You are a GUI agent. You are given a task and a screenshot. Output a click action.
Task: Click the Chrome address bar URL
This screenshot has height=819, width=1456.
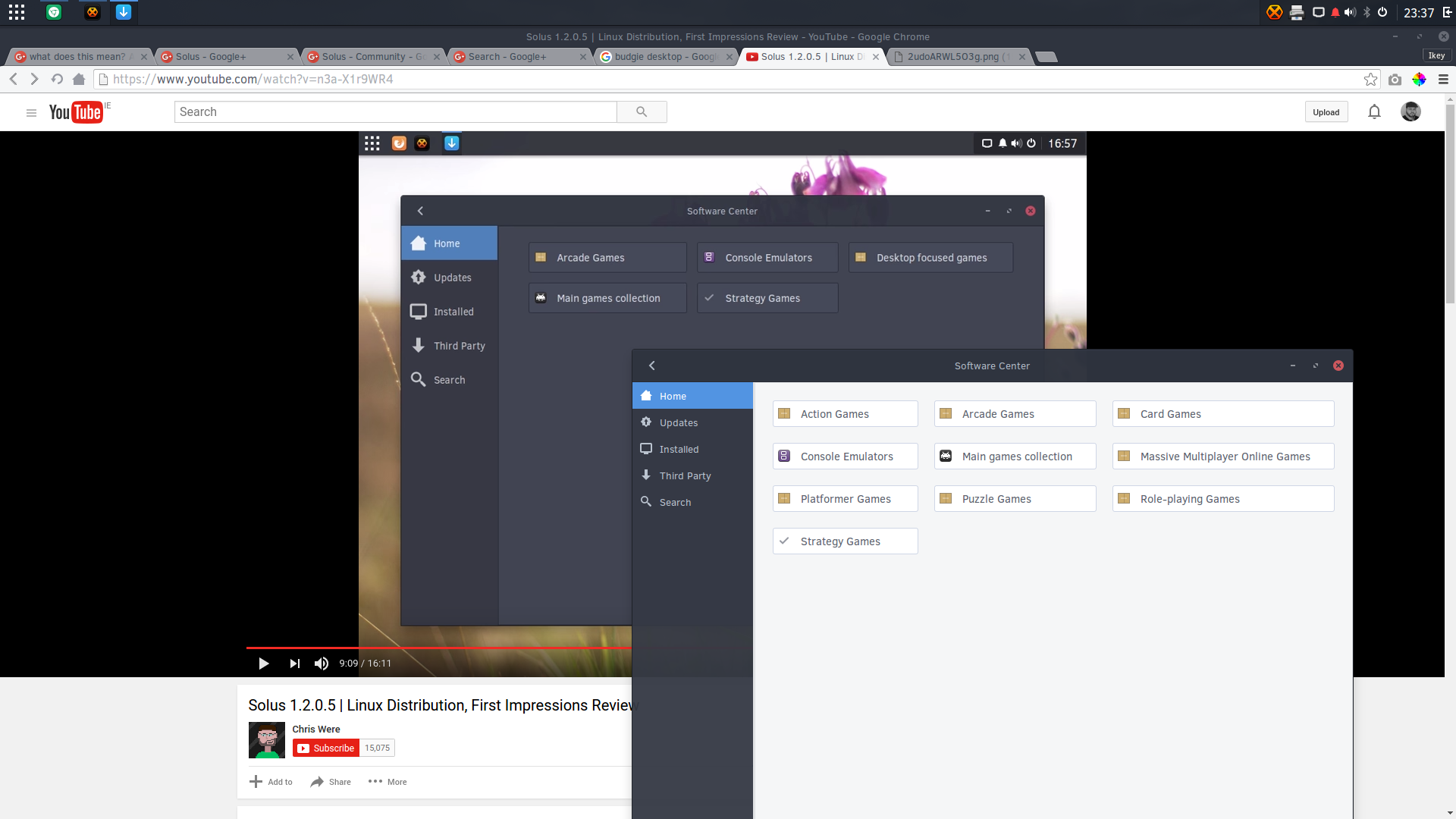coord(253,79)
